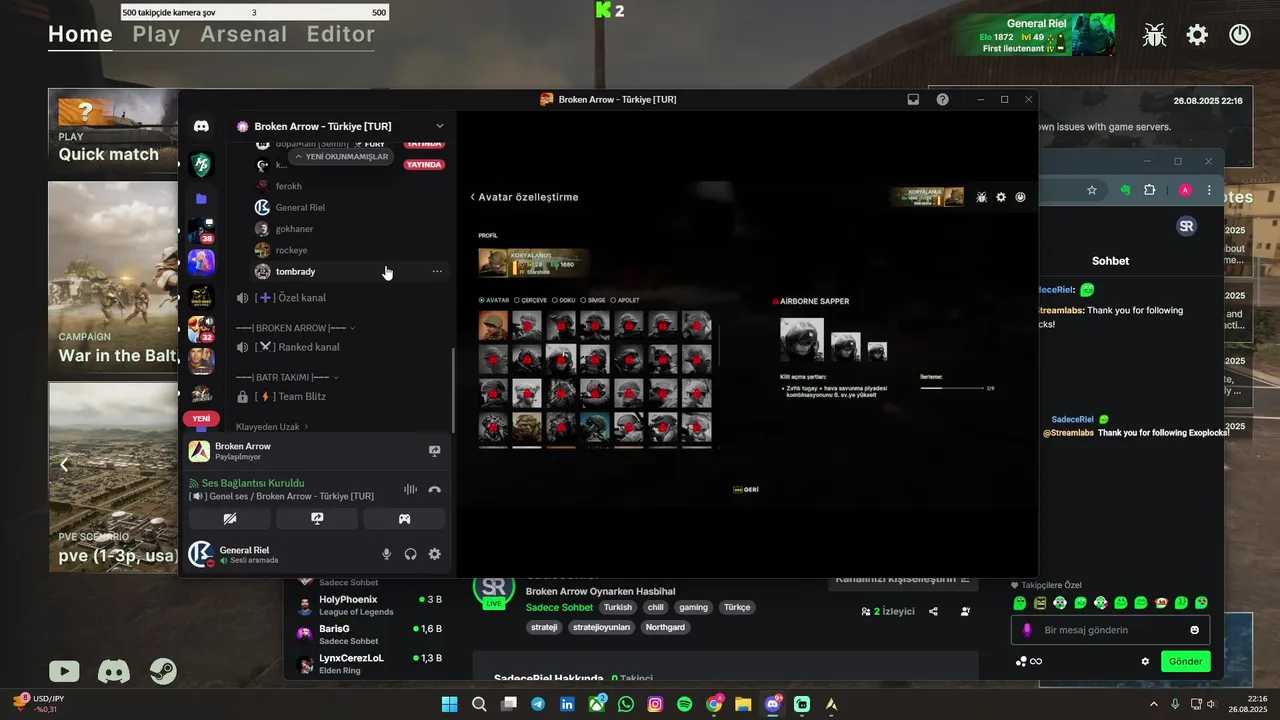Open the Discord icon in game launcher
This screenshot has height=720, width=1280.
tap(114, 672)
